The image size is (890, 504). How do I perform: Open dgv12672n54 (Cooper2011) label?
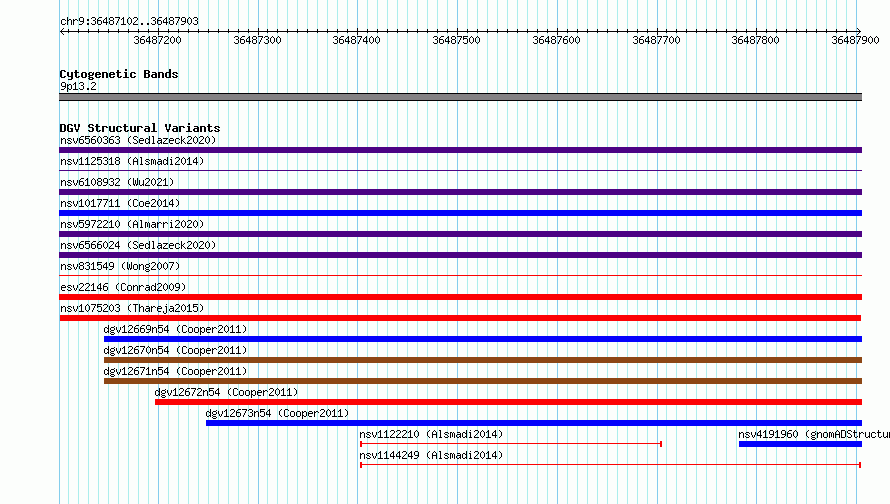(x=226, y=392)
